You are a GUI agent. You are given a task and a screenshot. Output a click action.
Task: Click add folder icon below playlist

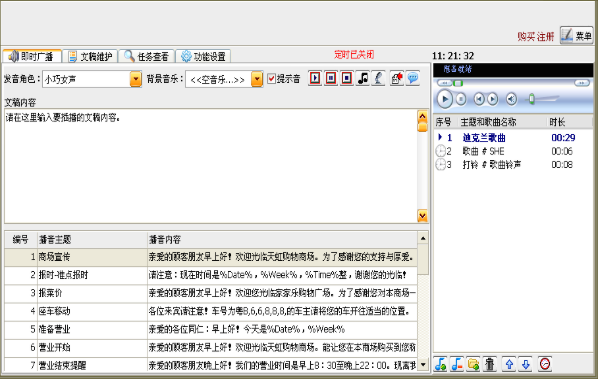coord(473,364)
